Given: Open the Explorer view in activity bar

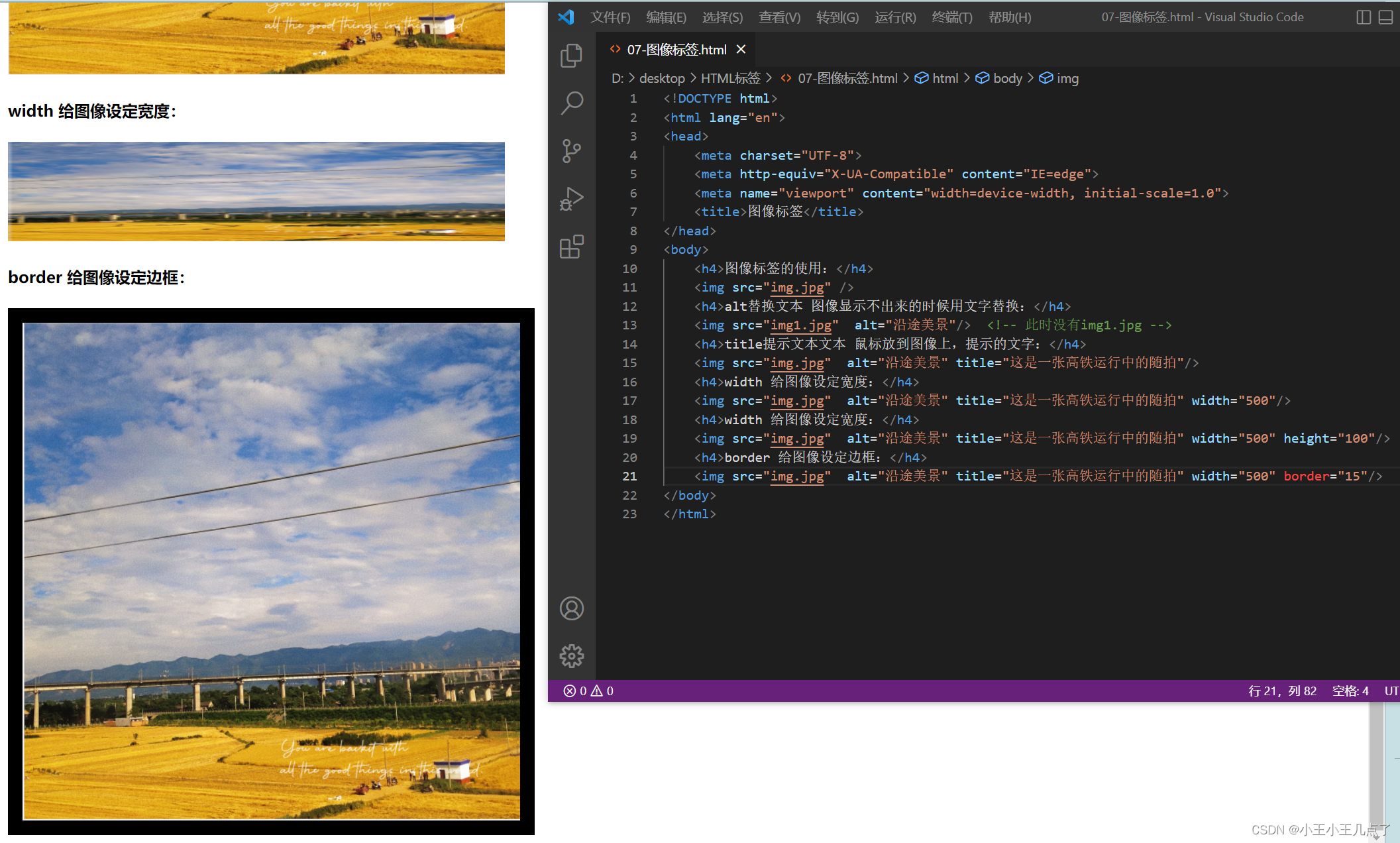Looking at the screenshot, I should [x=571, y=55].
